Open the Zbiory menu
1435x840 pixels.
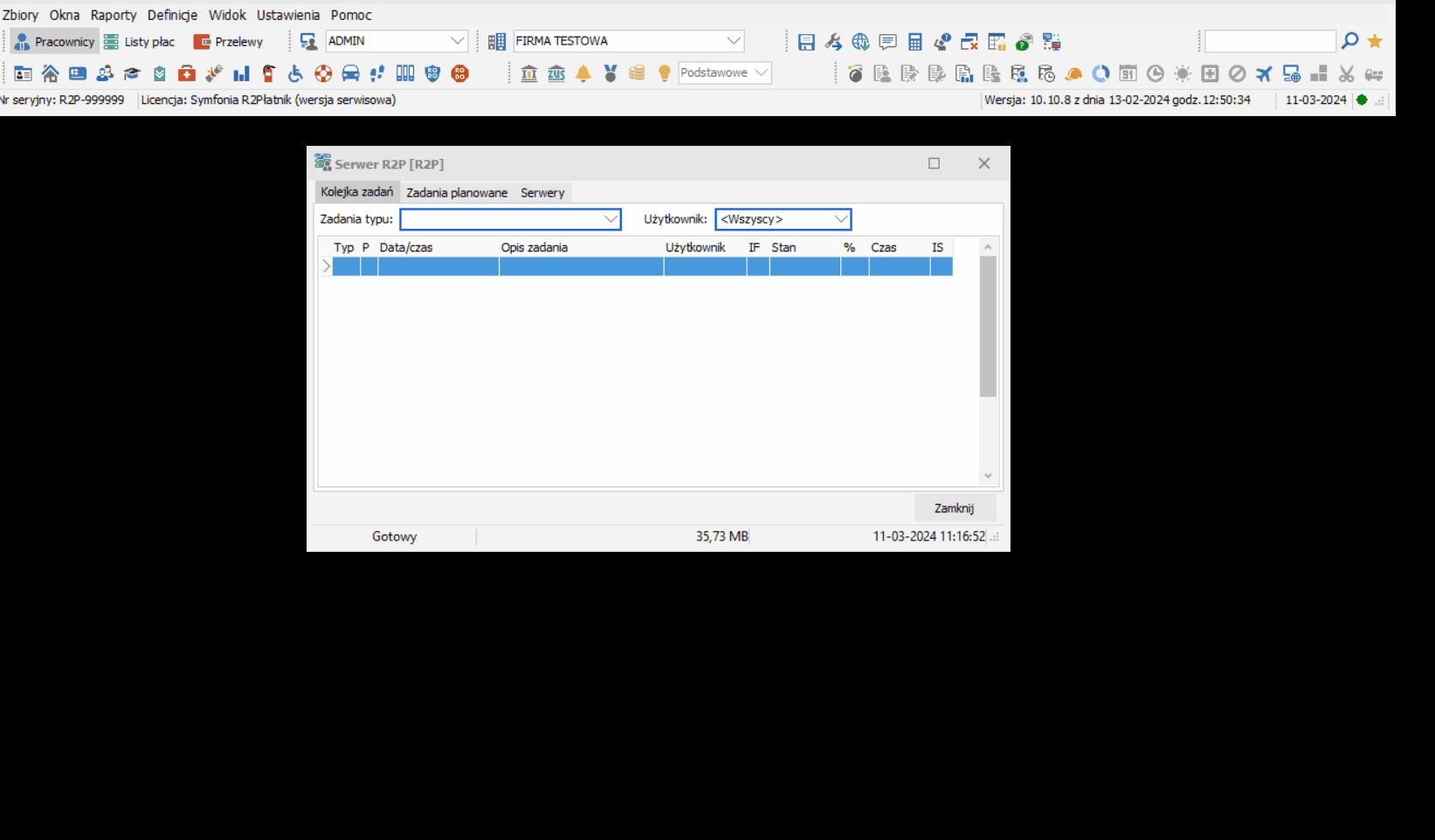(20, 15)
